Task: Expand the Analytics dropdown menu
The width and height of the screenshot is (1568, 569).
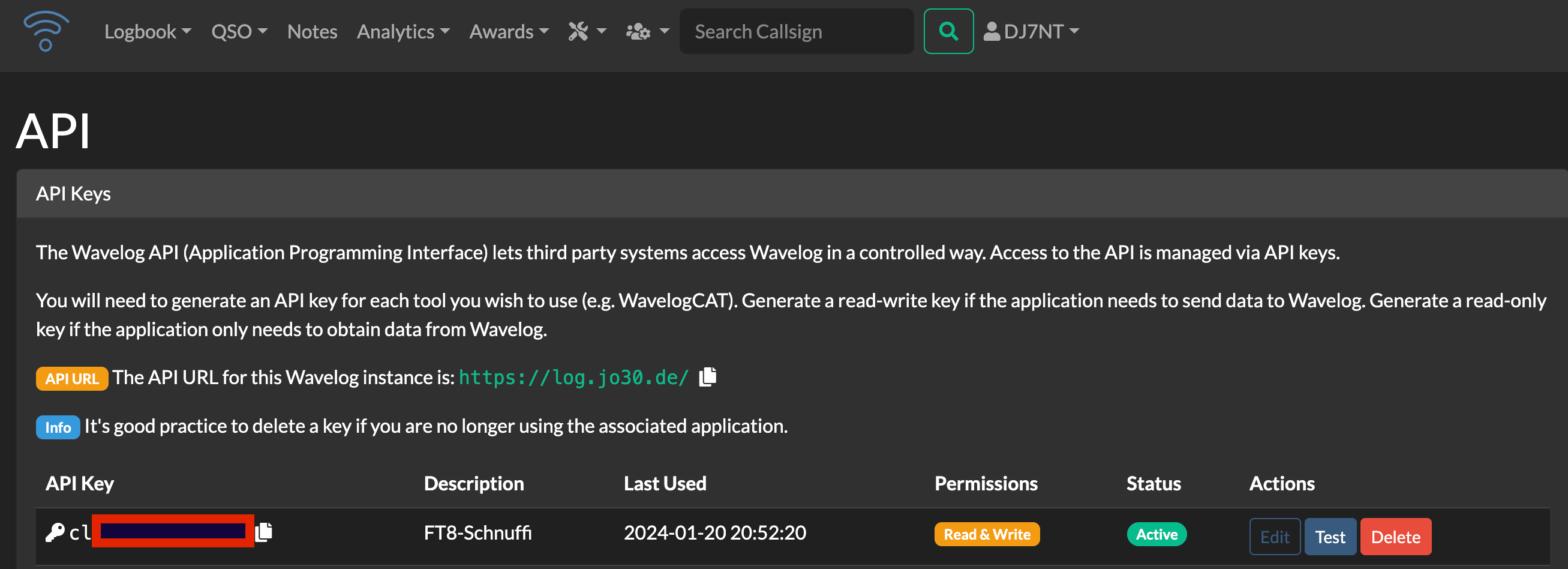Action: tap(403, 31)
